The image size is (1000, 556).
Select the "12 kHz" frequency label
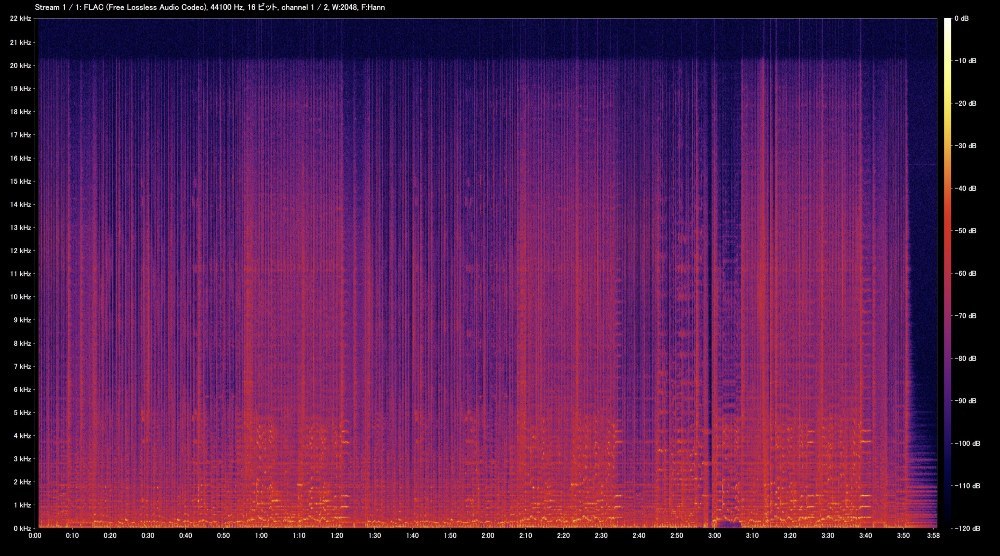point(20,251)
